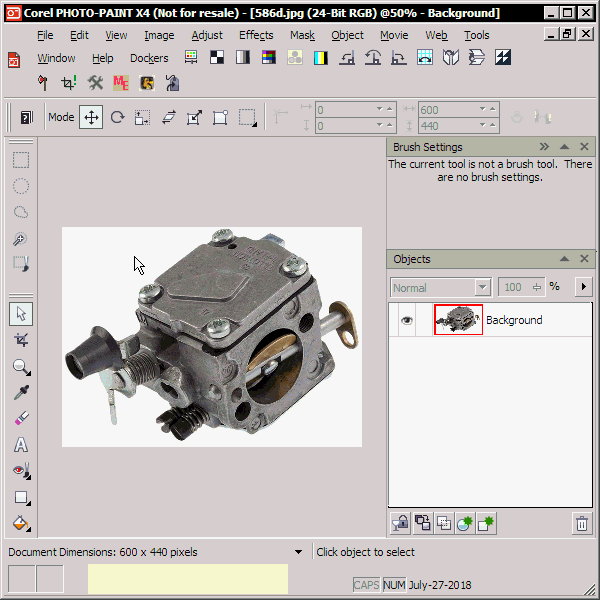The width and height of the screenshot is (600, 600).
Task: Open the File menu
Action: tap(45, 35)
